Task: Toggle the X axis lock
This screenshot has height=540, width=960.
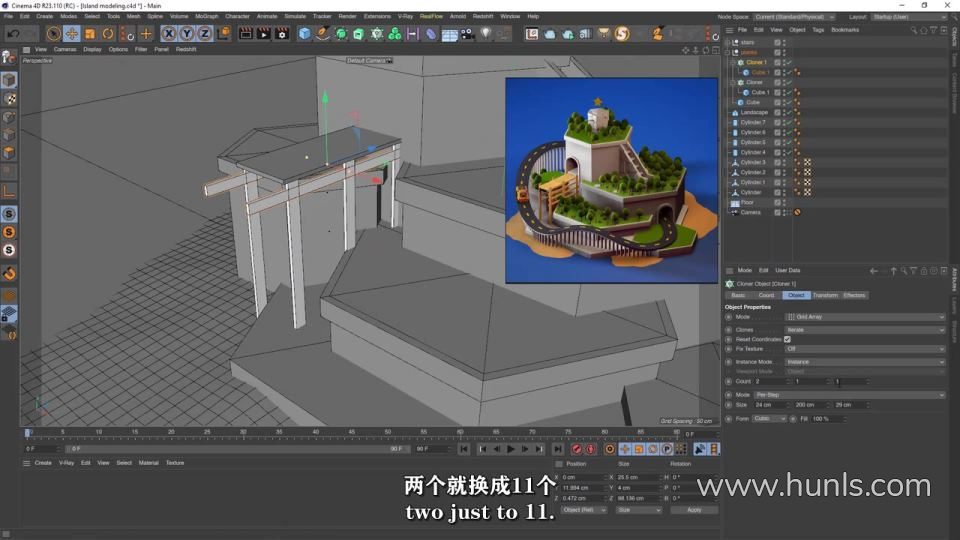Action: 169,34
